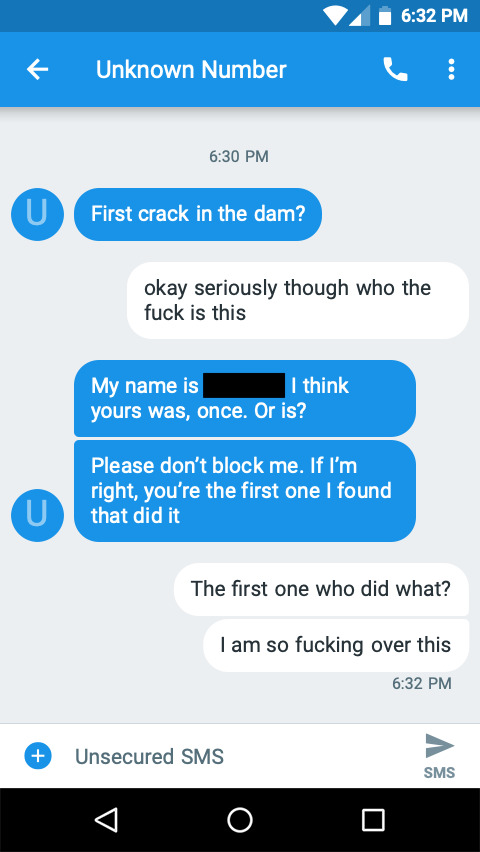Send message with the SMS arrow
480x852 pixels.
(439, 755)
